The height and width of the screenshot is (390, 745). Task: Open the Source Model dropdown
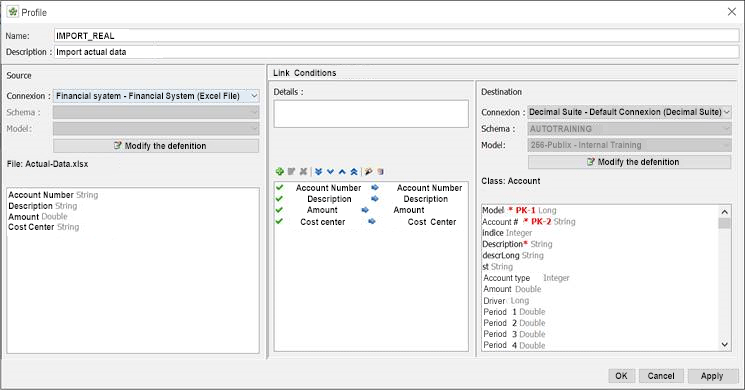point(156,129)
